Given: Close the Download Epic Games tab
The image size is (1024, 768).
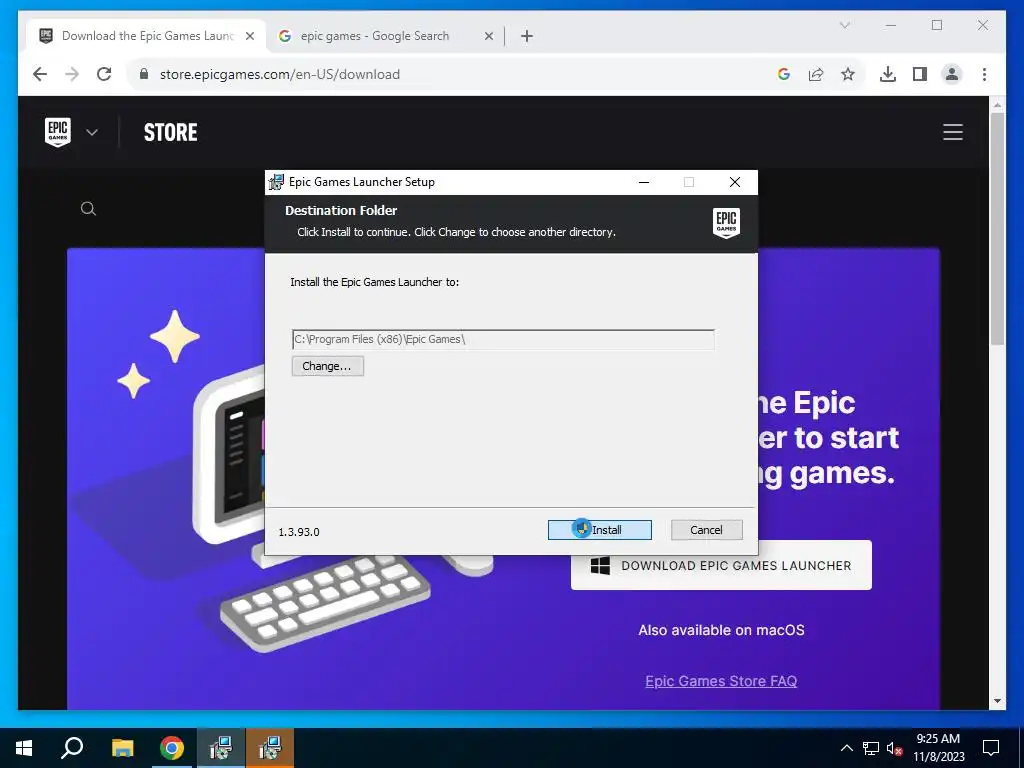Looking at the screenshot, I should (x=249, y=36).
